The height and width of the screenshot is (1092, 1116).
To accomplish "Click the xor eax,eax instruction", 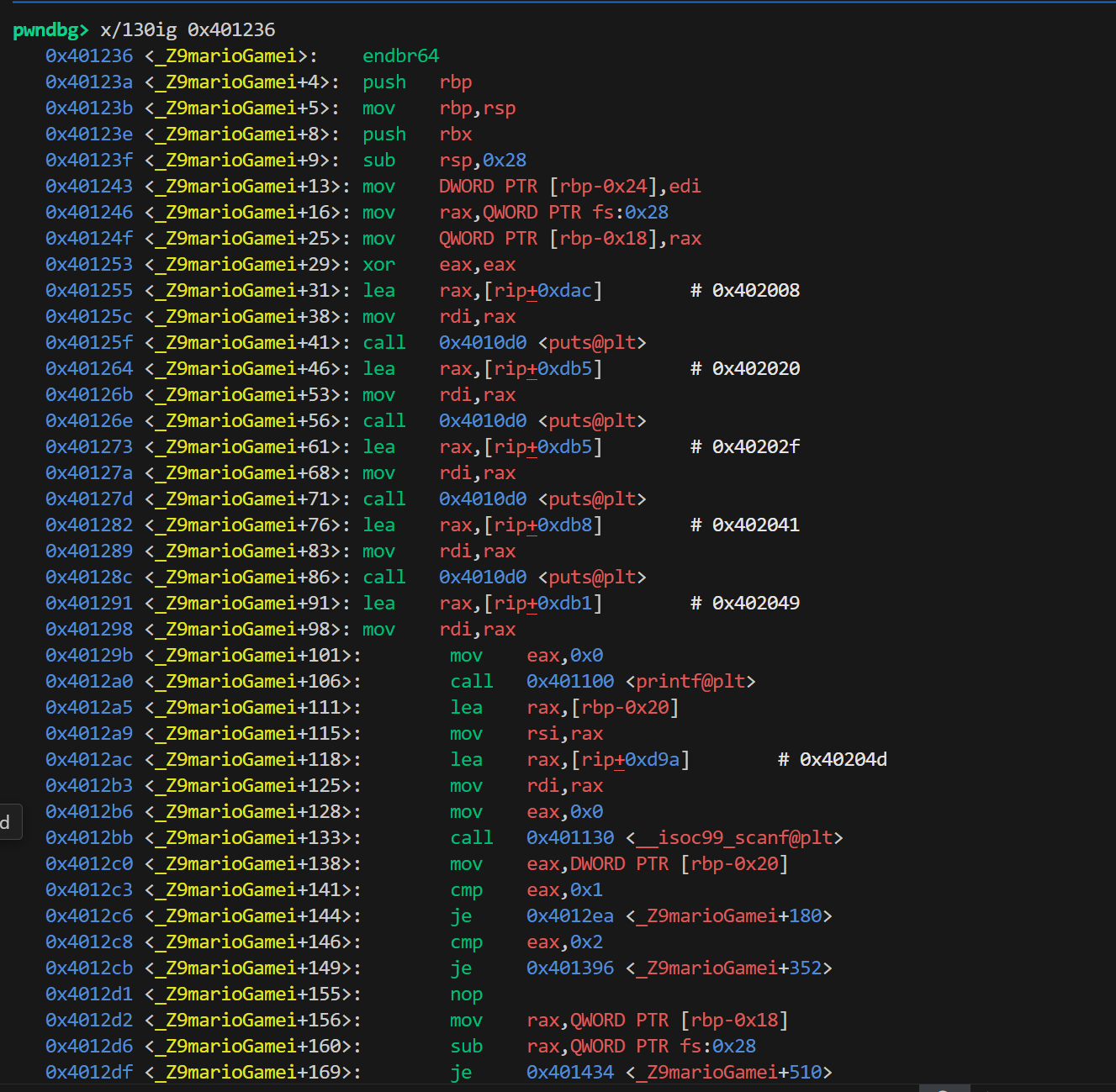I will coord(378,265).
